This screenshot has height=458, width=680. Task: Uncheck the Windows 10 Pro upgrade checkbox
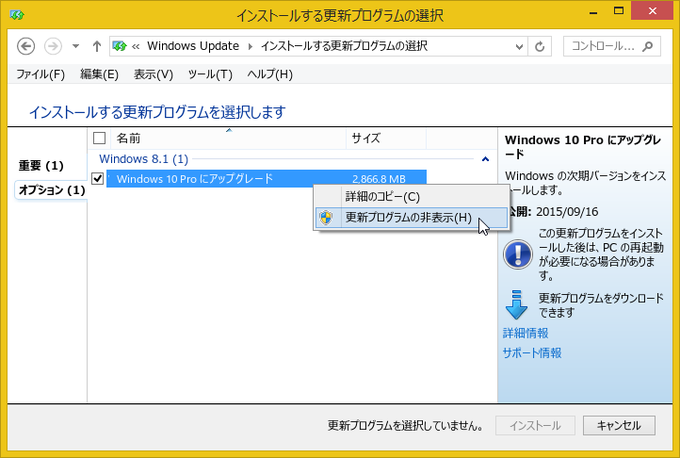98,178
